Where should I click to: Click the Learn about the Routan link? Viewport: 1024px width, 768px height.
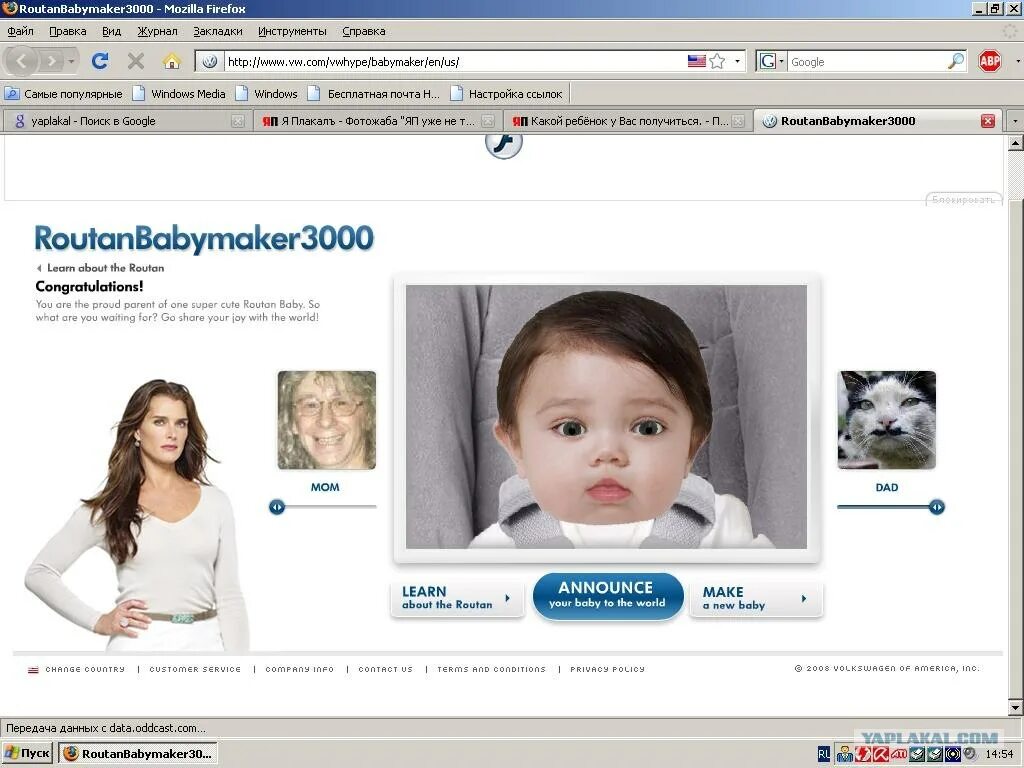(101, 268)
